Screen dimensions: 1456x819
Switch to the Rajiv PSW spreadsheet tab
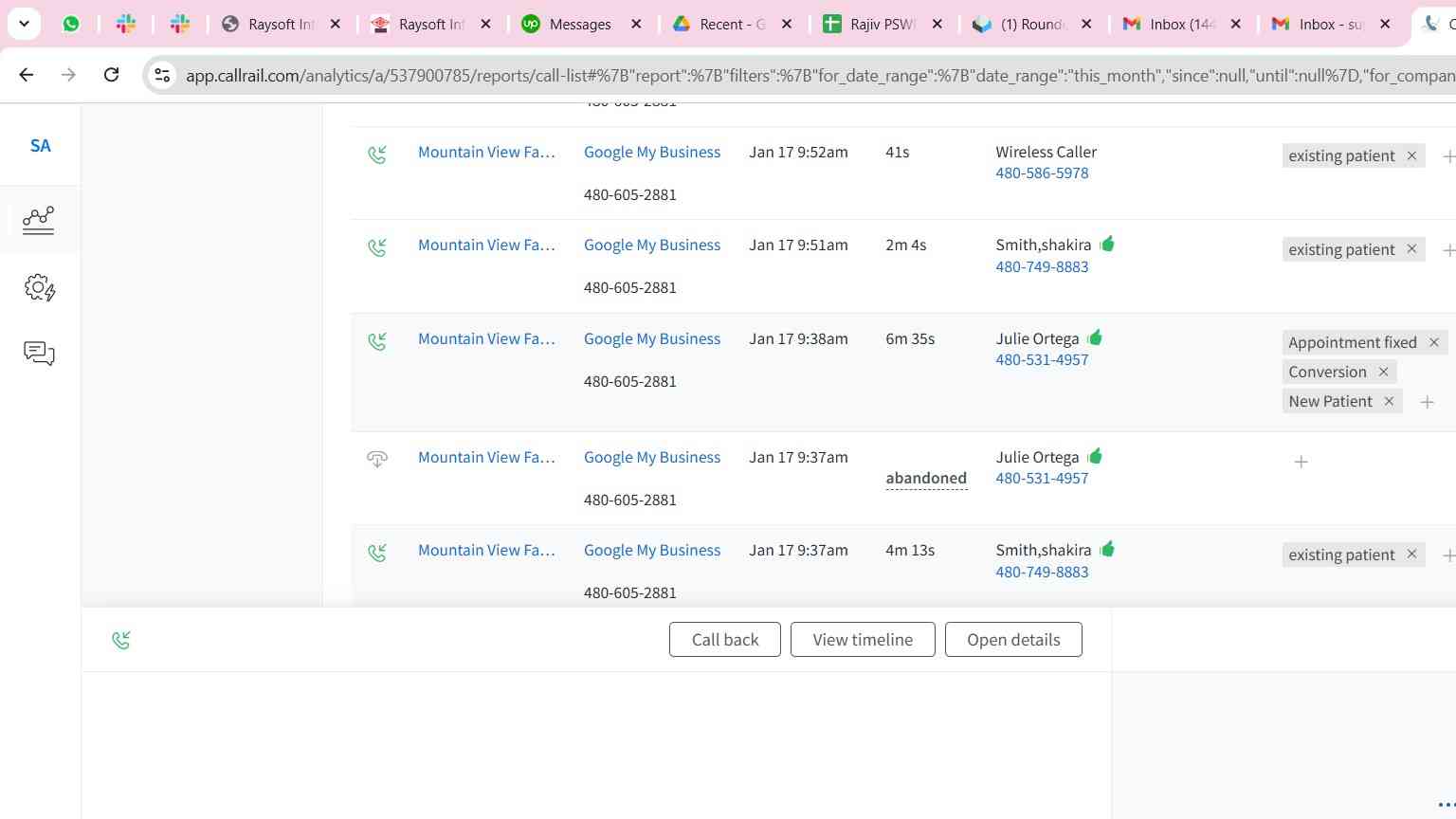880,25
